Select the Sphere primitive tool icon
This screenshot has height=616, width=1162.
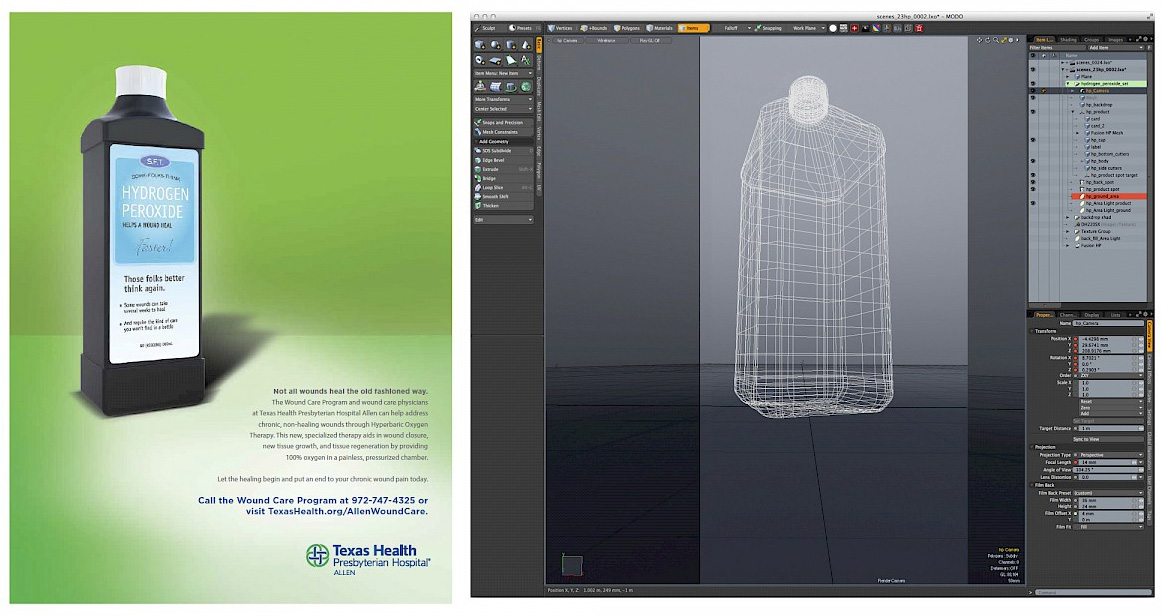[496, 44]
